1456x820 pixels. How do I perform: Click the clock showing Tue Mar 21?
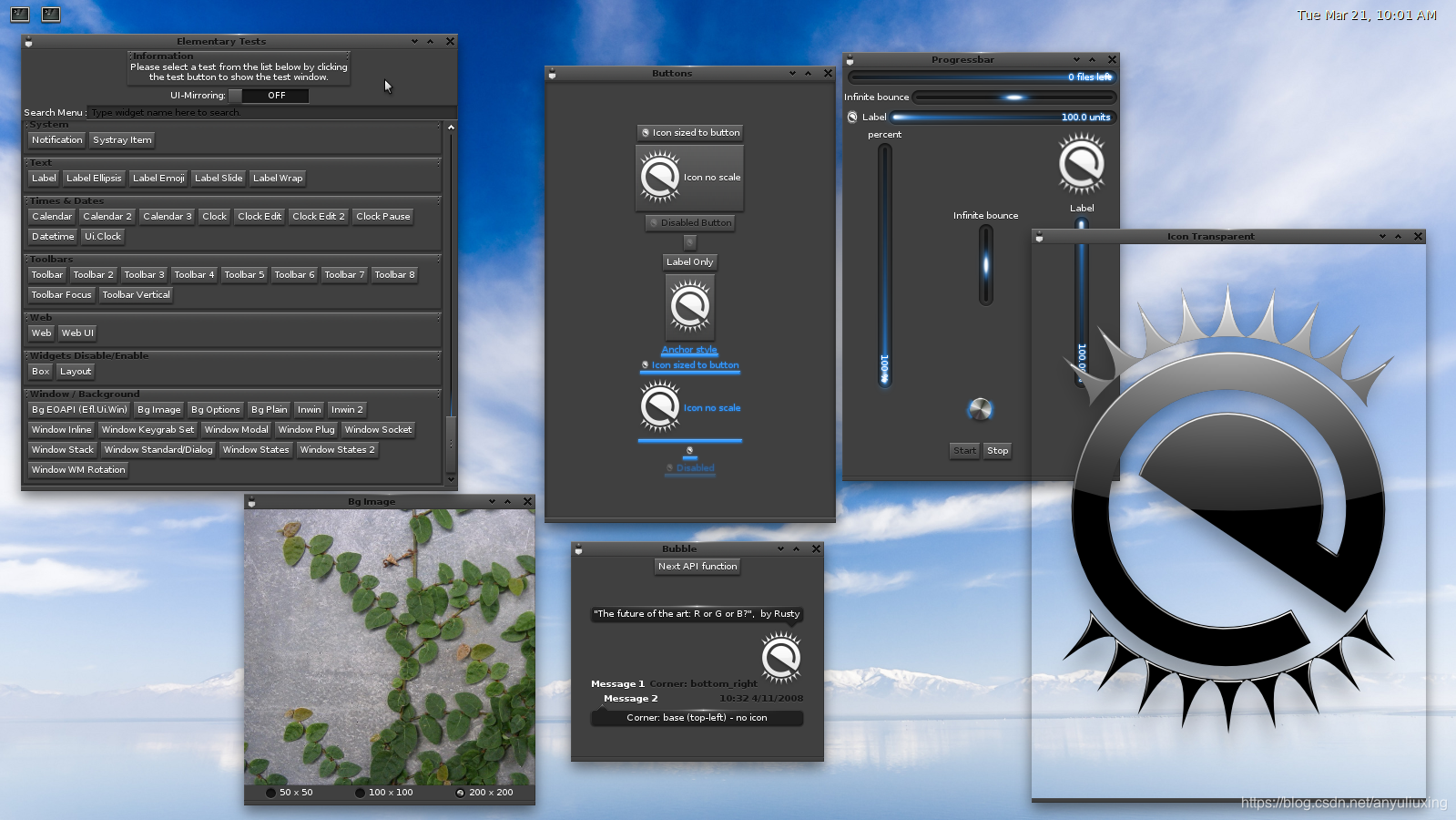(1366, 15)
